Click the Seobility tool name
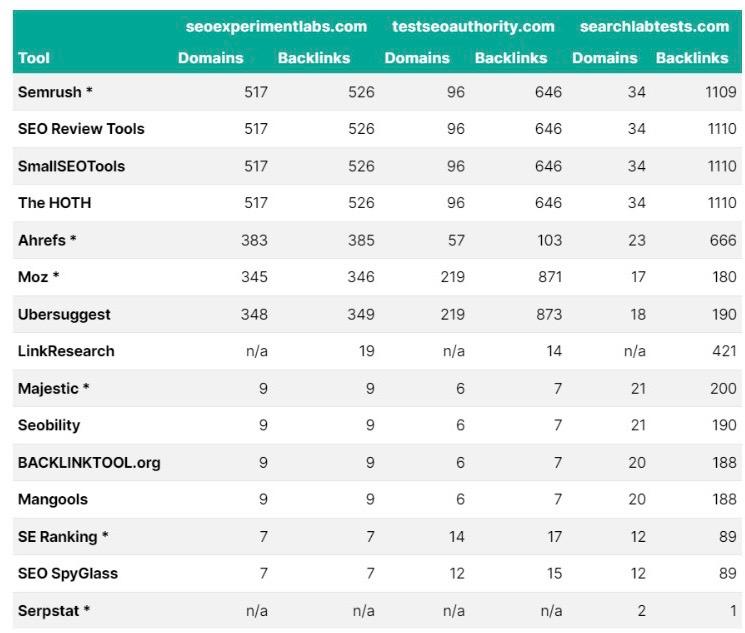Viewport: 745px width, 633px height. point(49,425)
